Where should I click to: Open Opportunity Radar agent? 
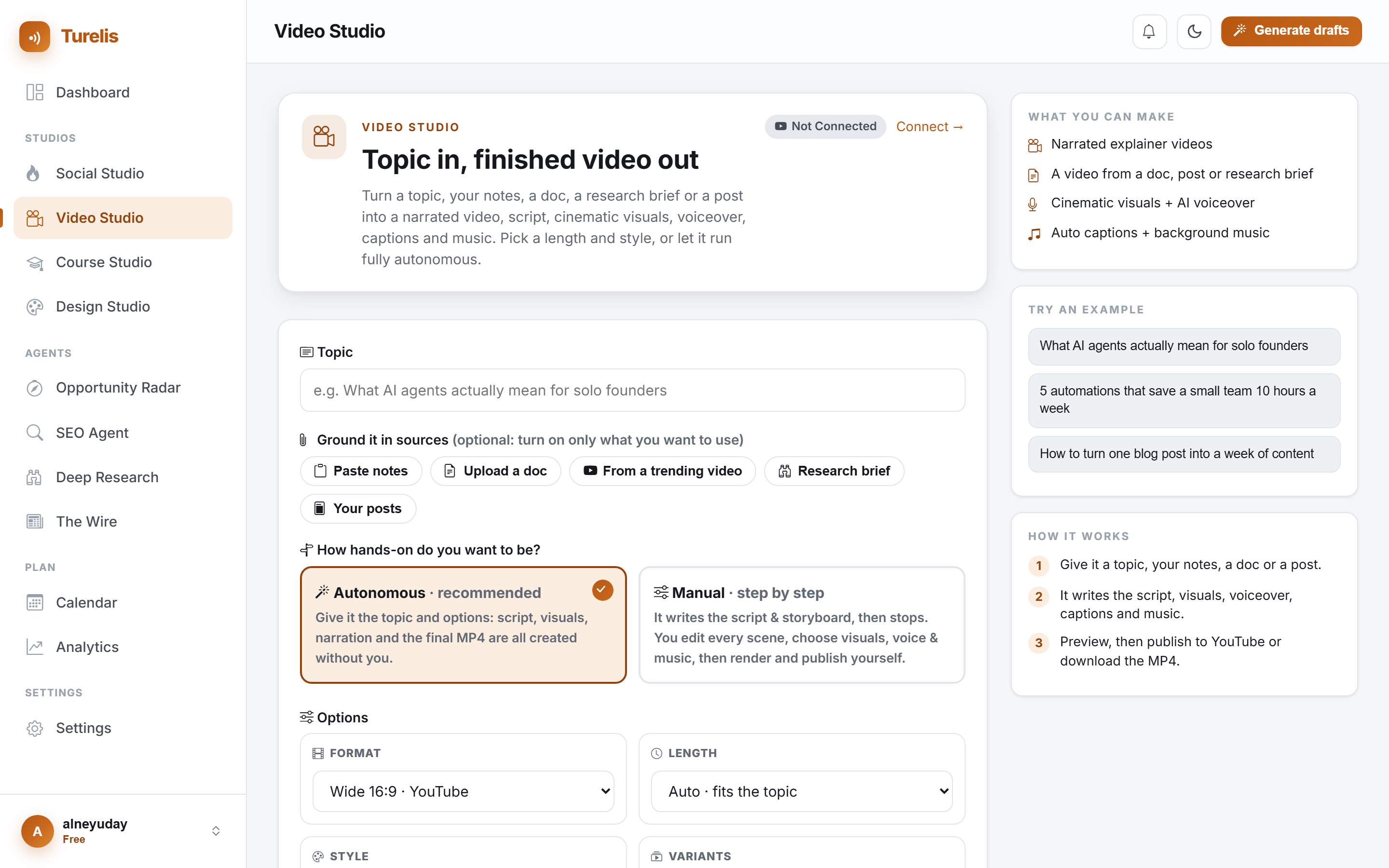click(123, 388)
